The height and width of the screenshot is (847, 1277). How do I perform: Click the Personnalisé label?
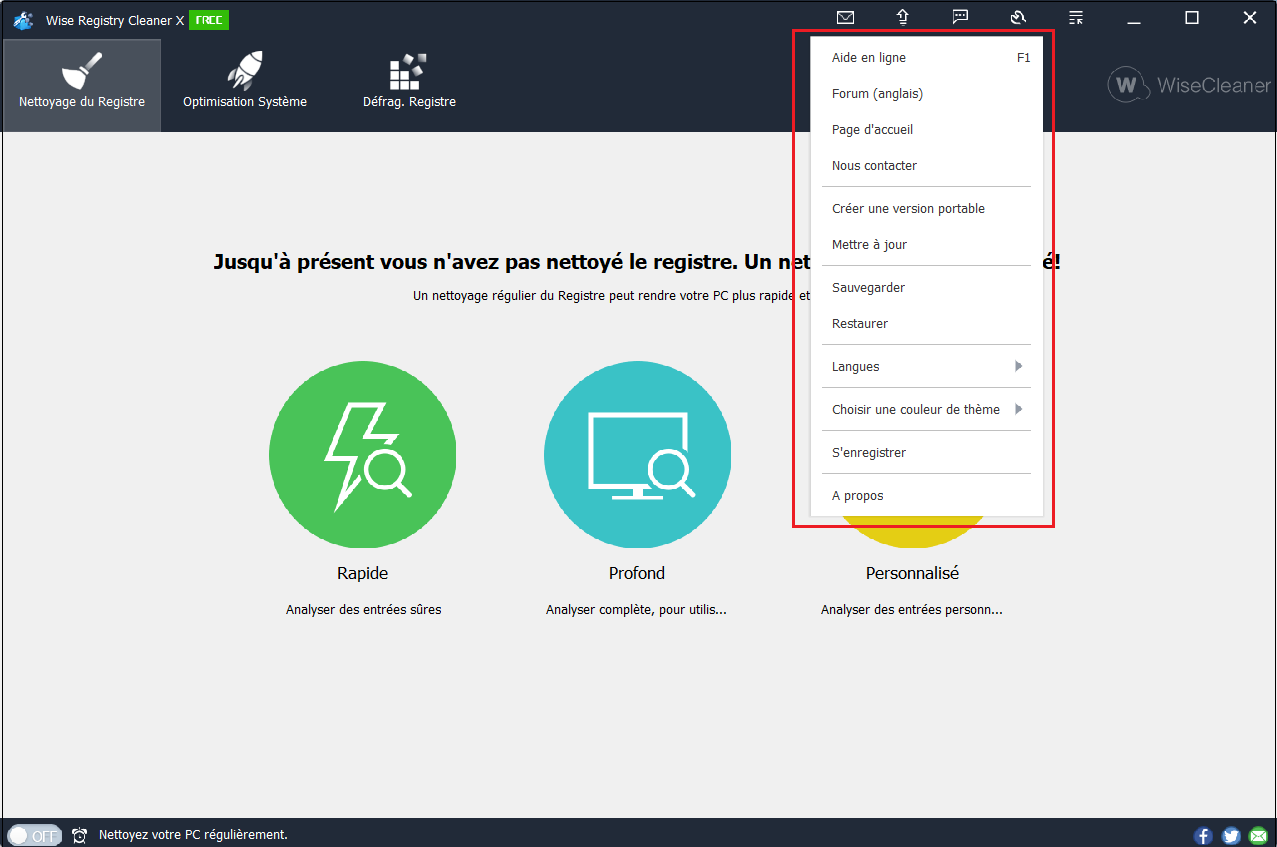pos(912,574)
